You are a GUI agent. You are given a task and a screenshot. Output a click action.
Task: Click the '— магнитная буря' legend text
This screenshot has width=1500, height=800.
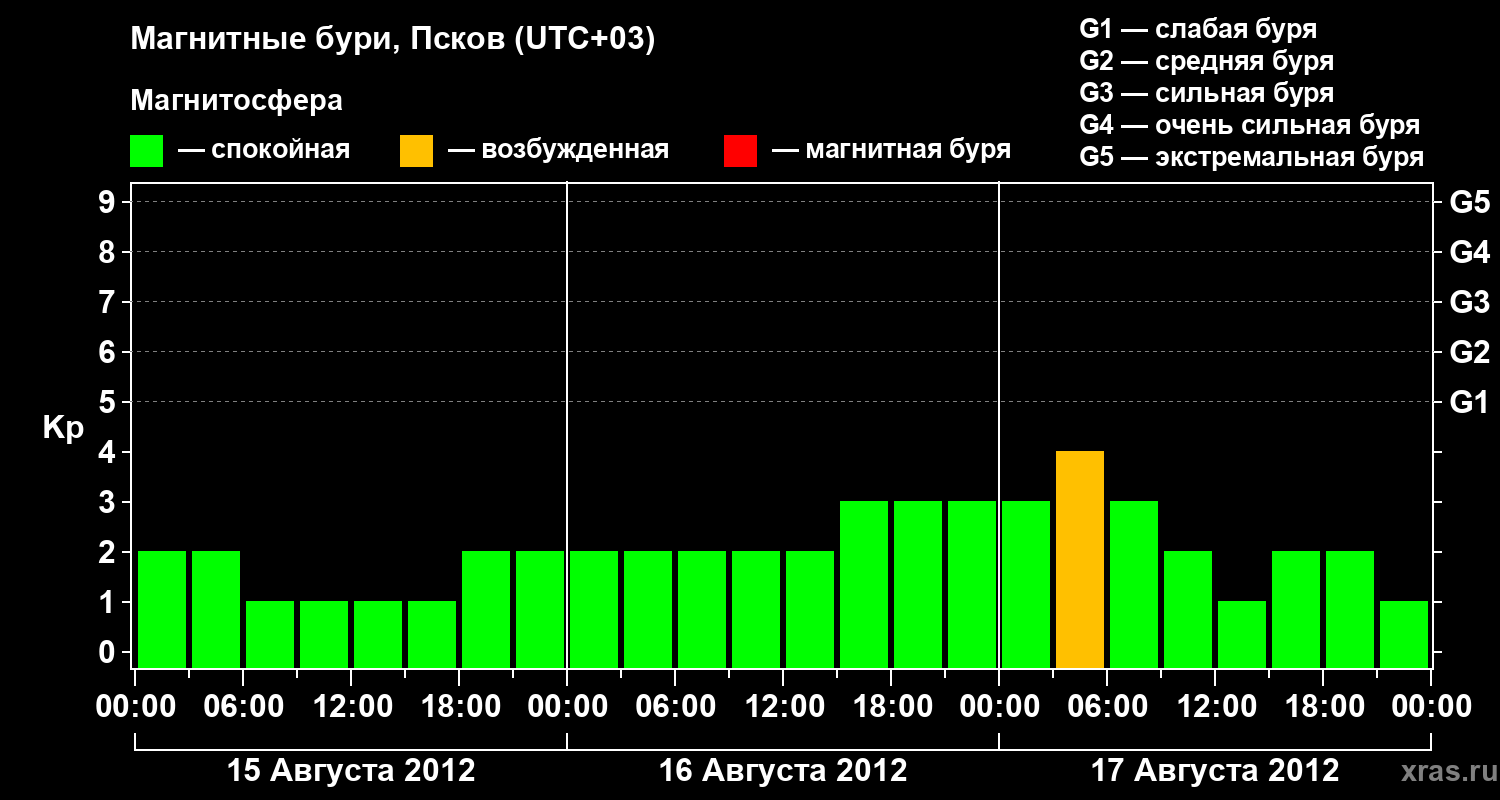[892, 151]
